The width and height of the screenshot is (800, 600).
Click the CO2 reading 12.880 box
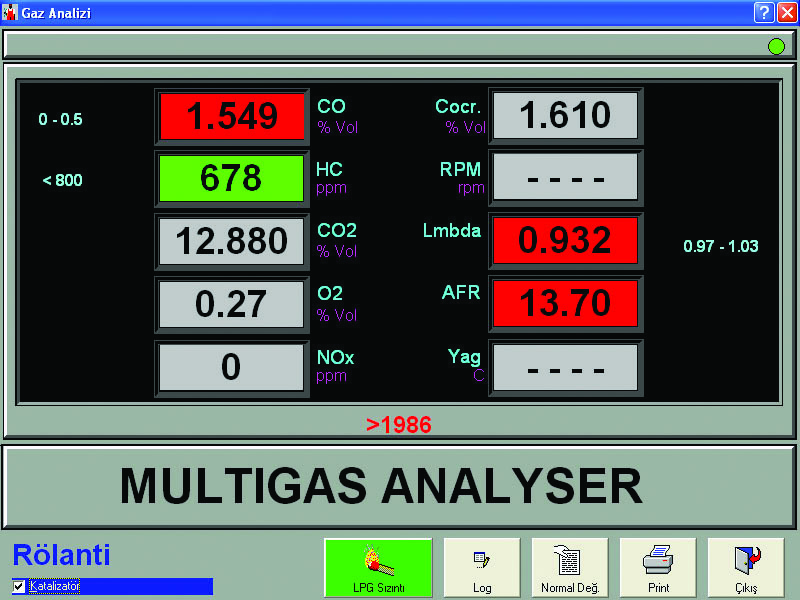click(x=232, y=242)
